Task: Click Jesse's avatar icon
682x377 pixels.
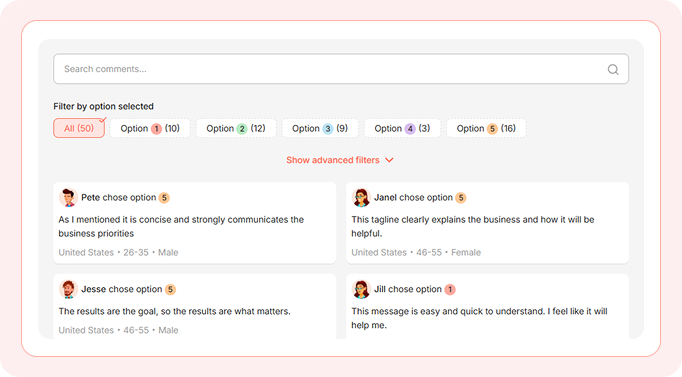Action: 68,289
